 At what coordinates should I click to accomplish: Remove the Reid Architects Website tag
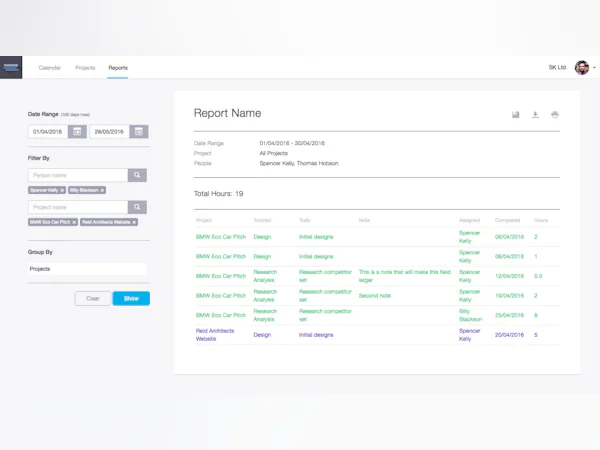pos(134,222)
